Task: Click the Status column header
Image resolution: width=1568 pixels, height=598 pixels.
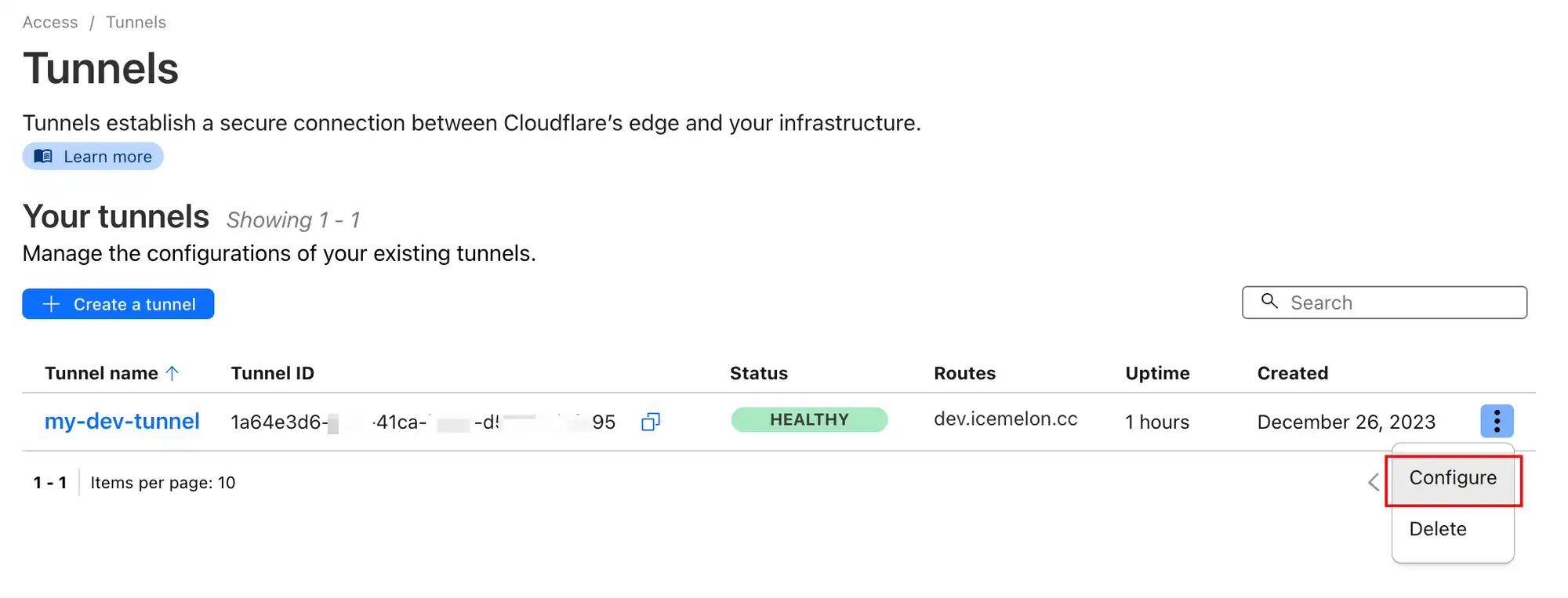Action: coord(758,373)
